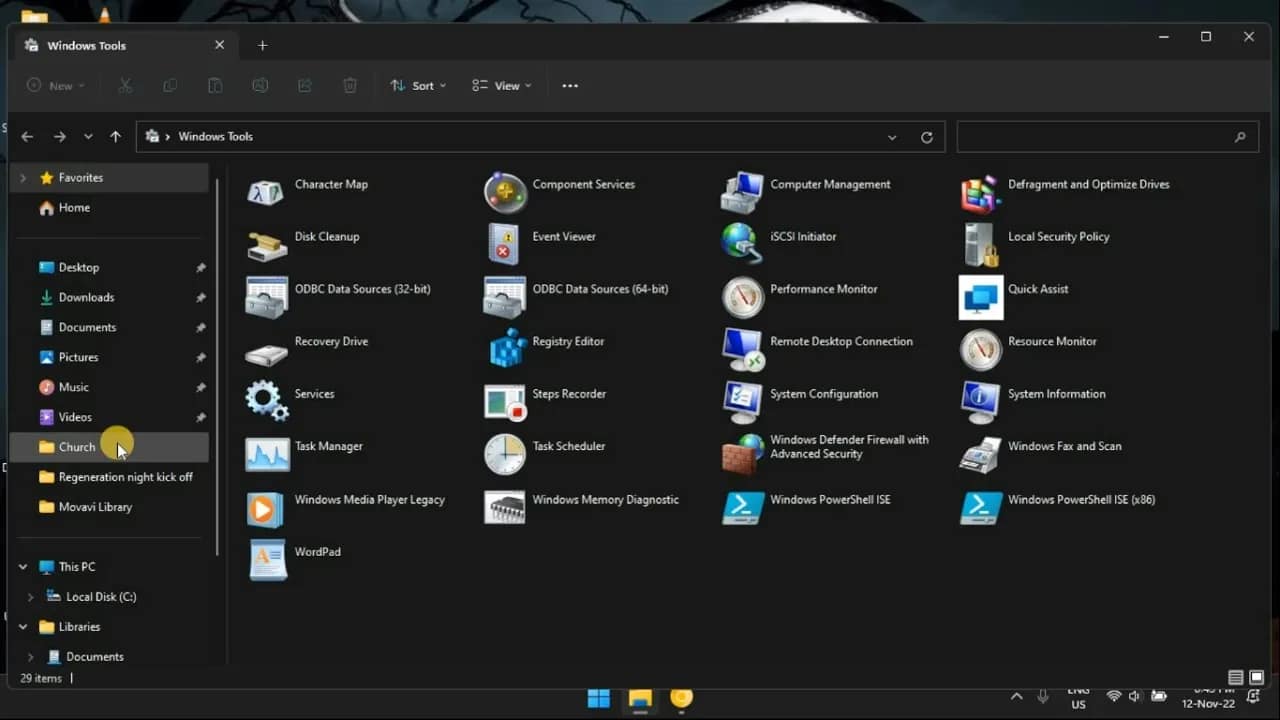Start the Character Map utility

pos(330,184)
